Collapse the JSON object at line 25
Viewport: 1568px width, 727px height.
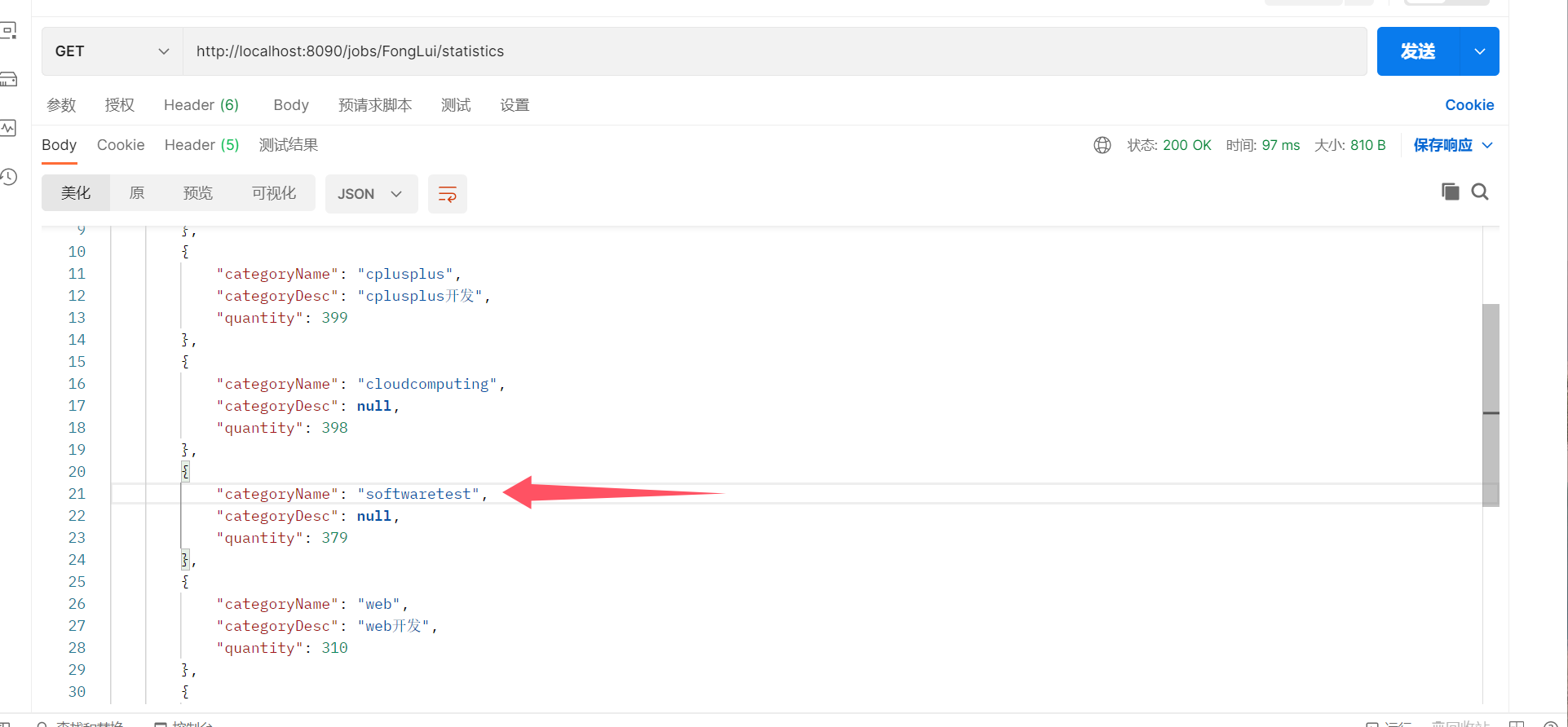(x=185, y=582)
